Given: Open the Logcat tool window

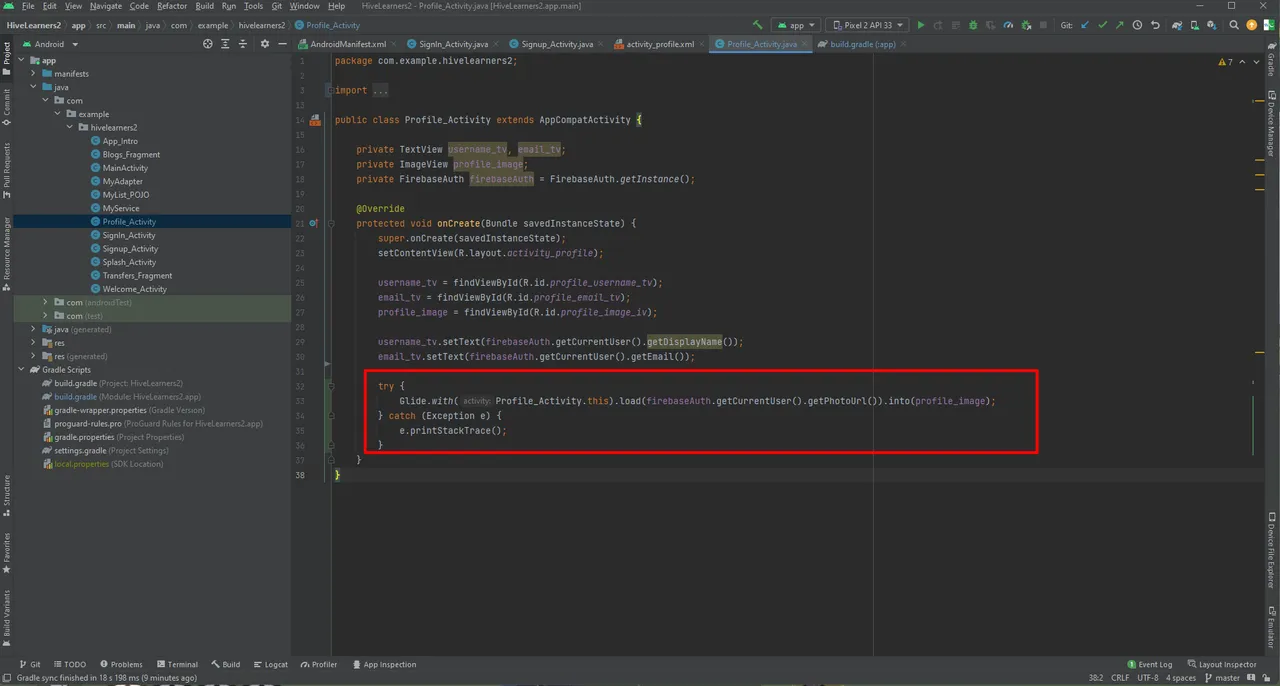Looking at the screenshot, I should pyautogui.click(x=270, y=664).
